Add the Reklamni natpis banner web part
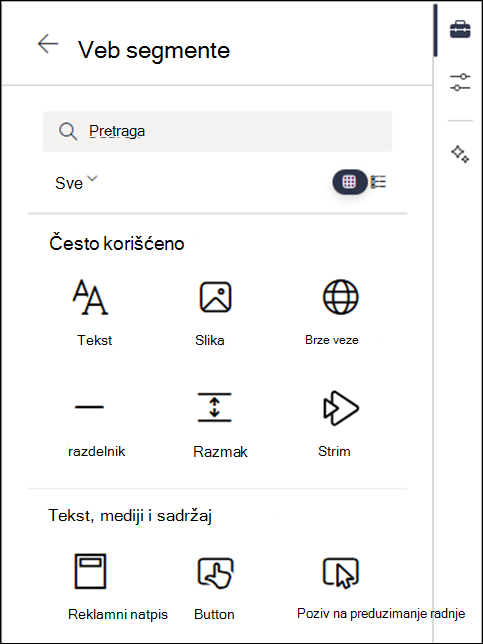 [90, 571]
